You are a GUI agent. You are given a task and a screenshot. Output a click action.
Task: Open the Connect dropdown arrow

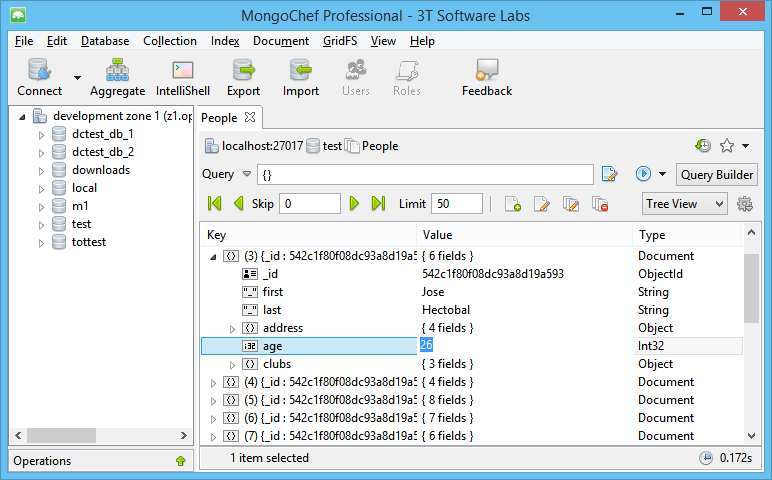77,77
